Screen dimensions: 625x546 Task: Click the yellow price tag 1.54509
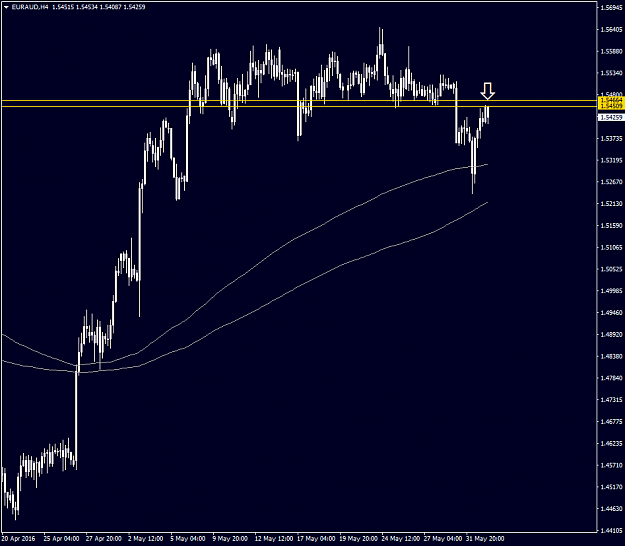[611, 106]
